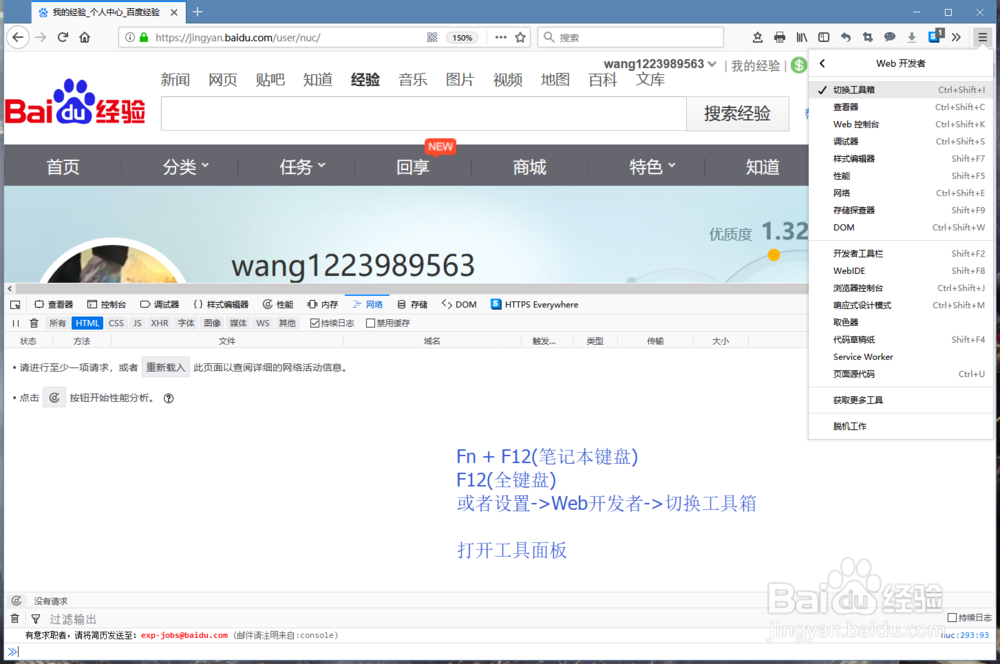
Task: Select the HTML filter tab in network panel
Action: tap(87, 322)
